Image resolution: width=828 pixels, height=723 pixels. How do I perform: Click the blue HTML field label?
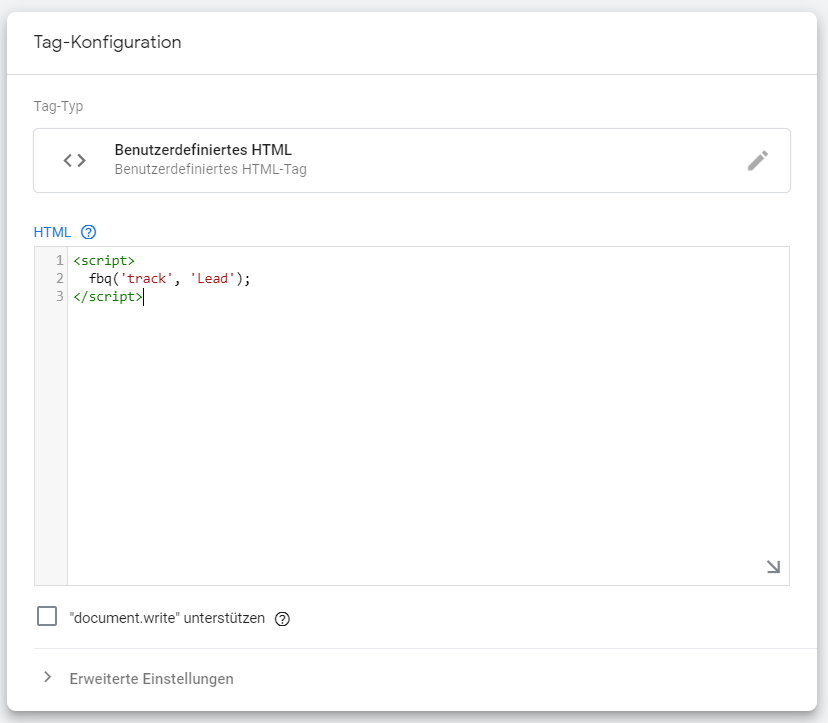52,232
